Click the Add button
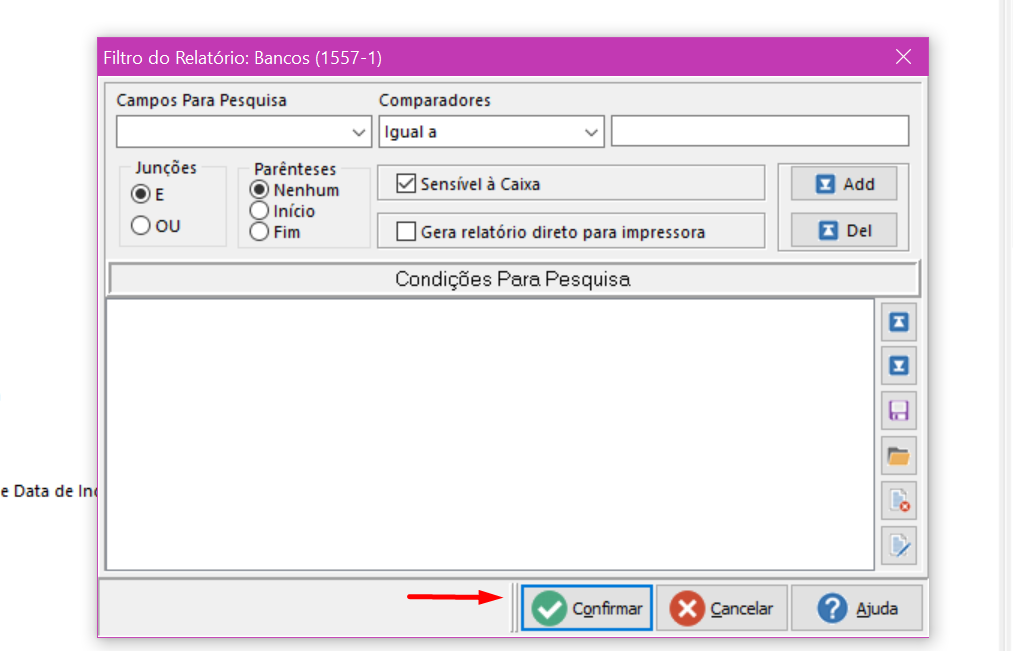The image size is (1013, 651). 844,184
